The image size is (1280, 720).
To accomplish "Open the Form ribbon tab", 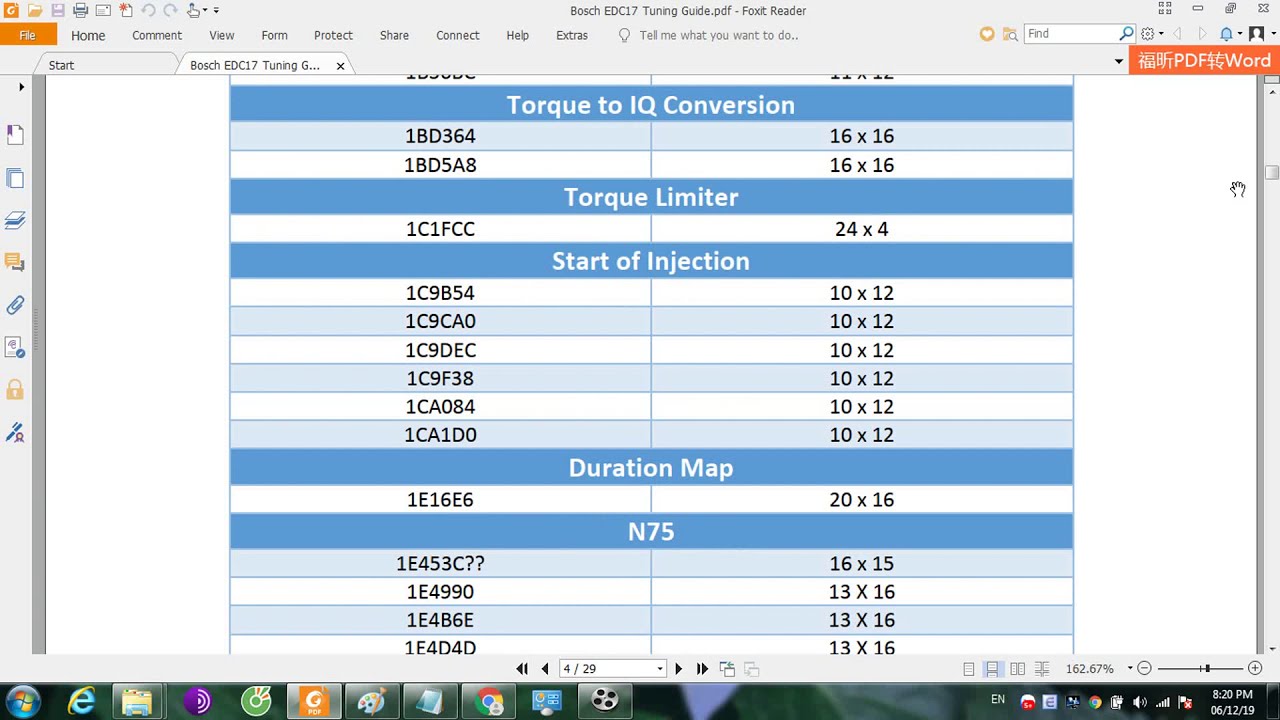I will coord(274,35).
